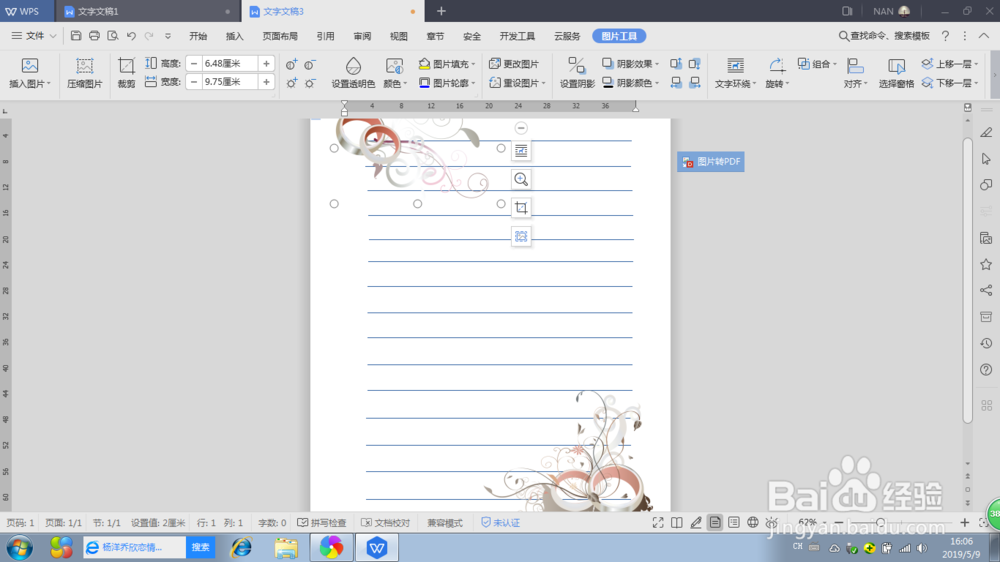Toggle eye protection mode icon in status bar
Viewport: 1000px width, 562px height.
click(772, 522)
